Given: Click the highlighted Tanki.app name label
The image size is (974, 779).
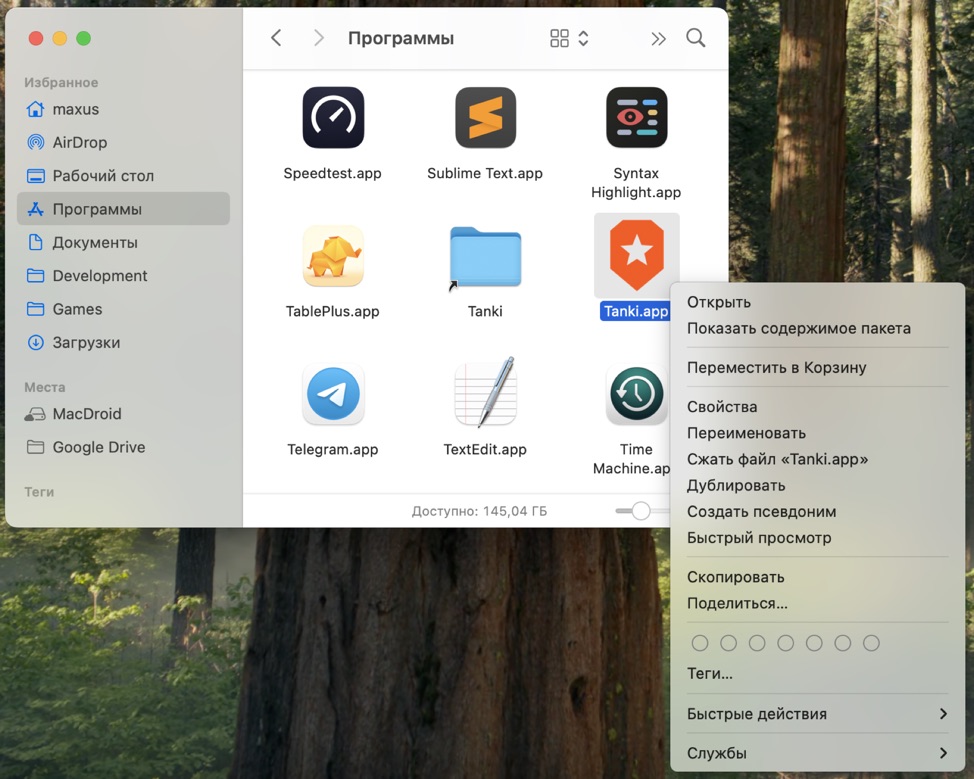Looking at the screenshot, I should tap(636, 311).
